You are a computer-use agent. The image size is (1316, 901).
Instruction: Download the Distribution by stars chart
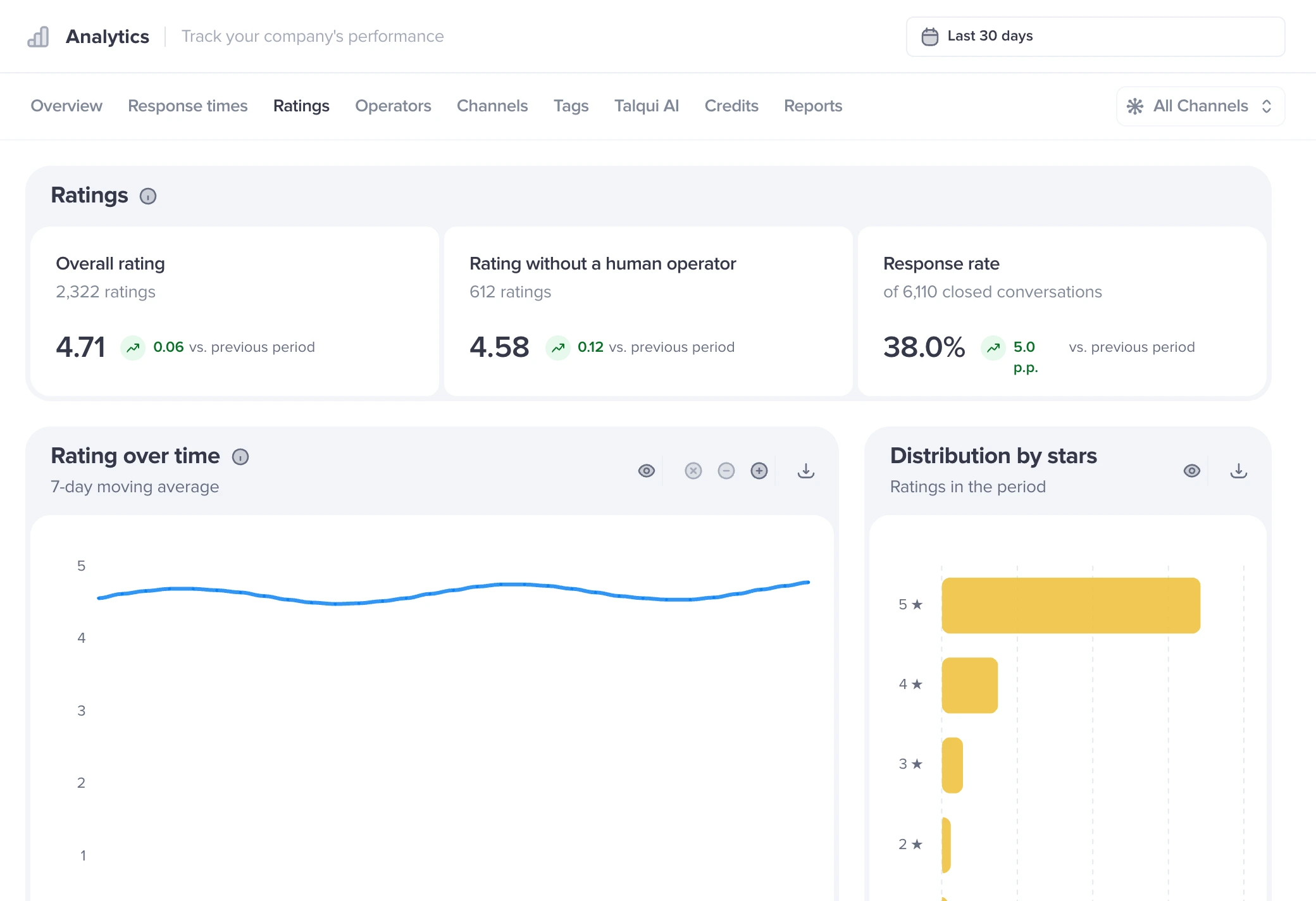coord(1239,471)
